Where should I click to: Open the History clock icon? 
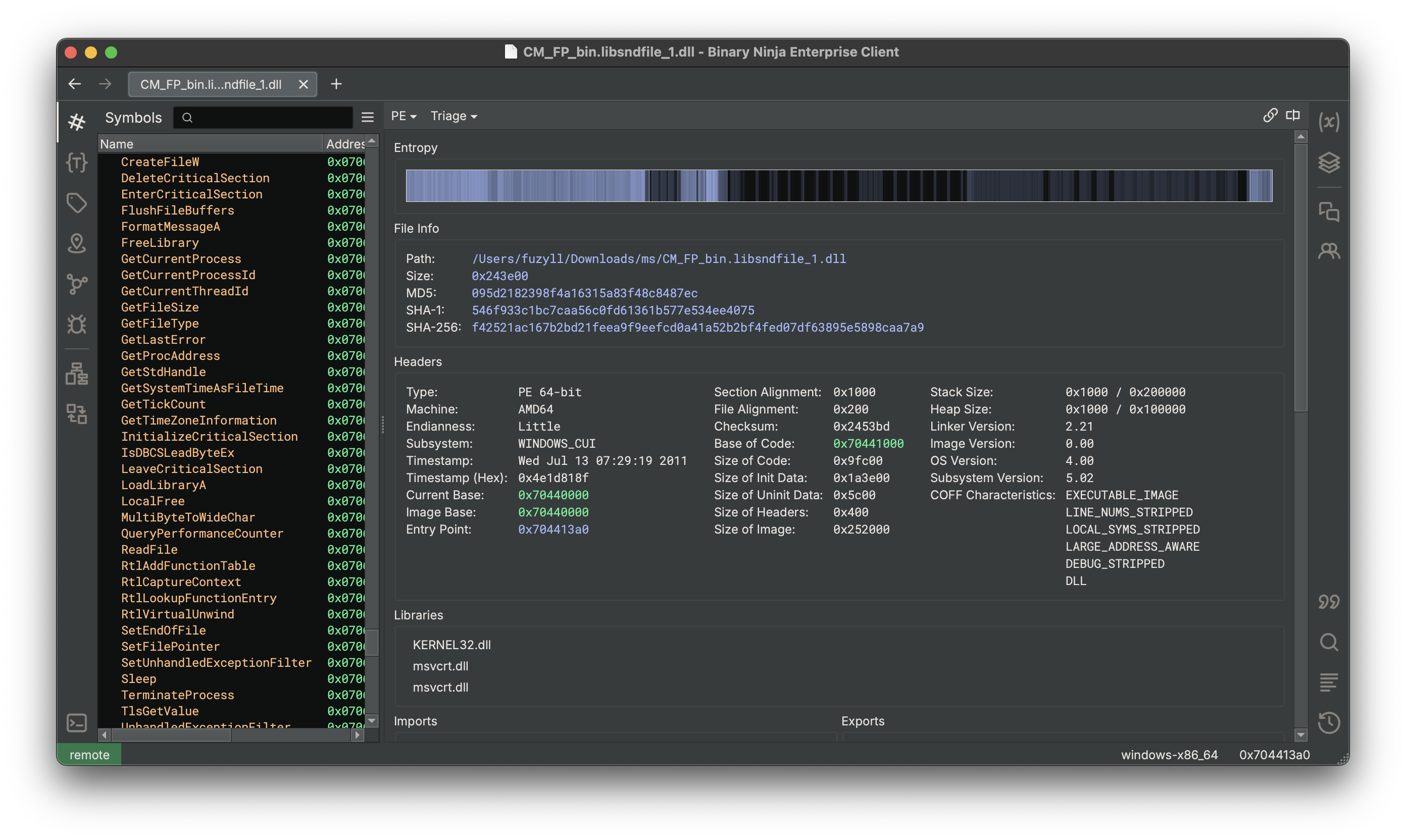tap(1328, 723)
